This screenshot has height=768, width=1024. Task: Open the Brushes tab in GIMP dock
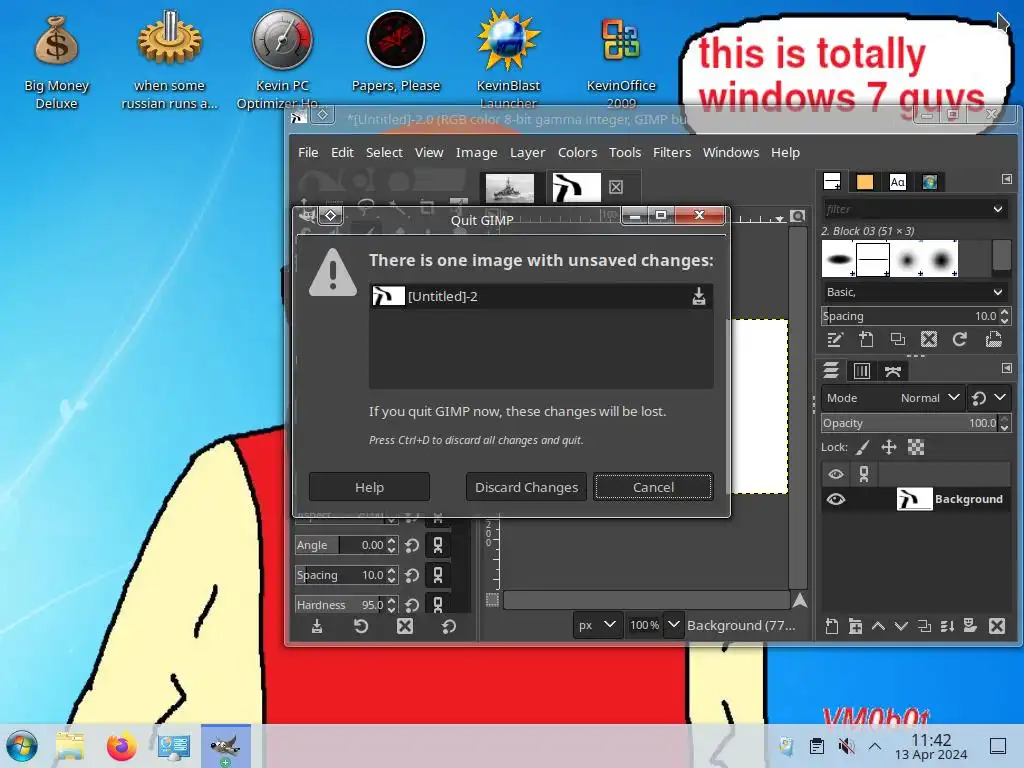point(832,182)
